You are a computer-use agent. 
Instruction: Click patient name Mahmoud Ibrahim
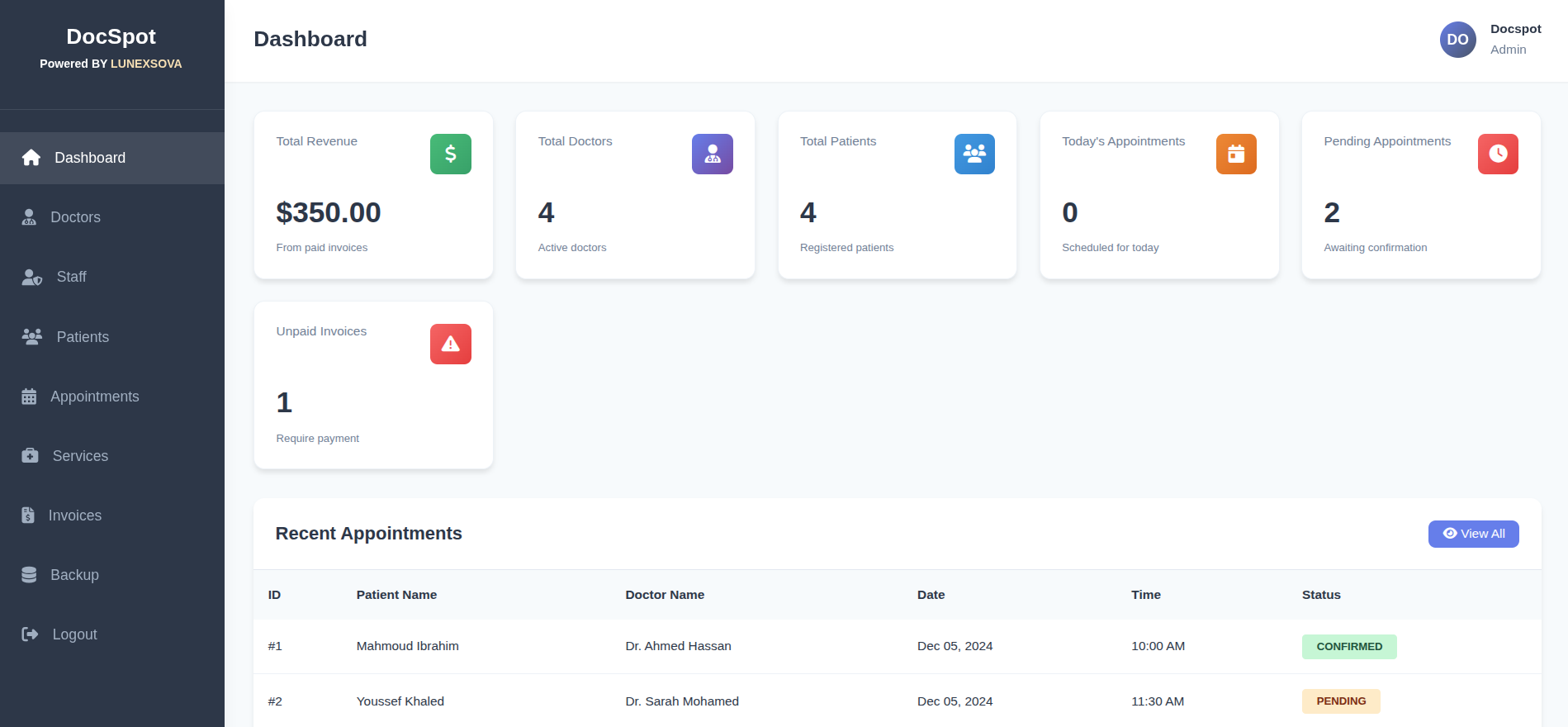click(x=408, y=646)
